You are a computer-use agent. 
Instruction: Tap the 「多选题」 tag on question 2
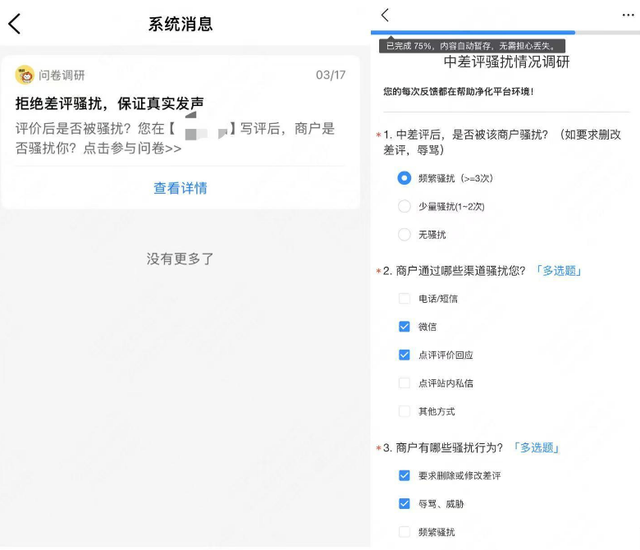click(558, 271)
